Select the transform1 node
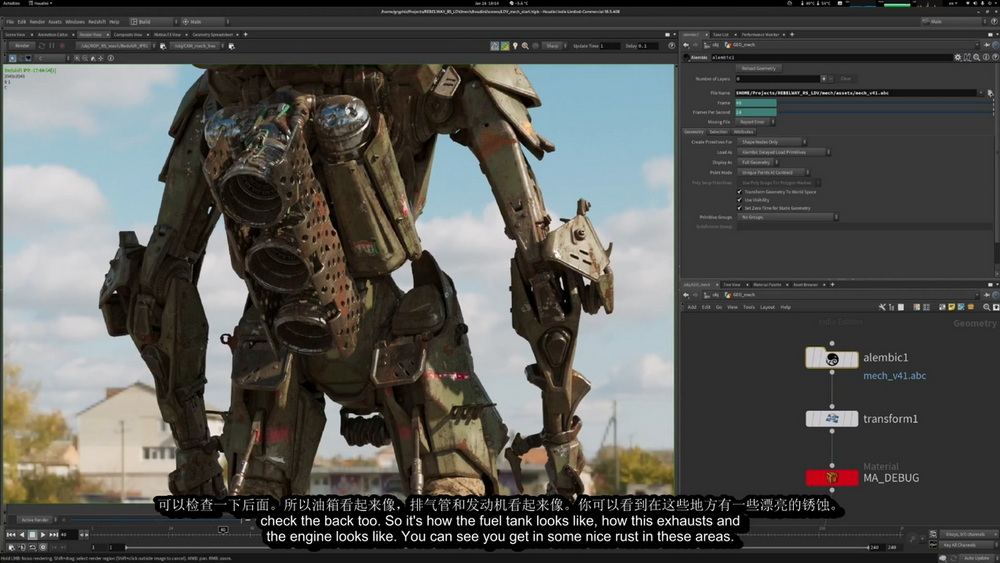 (832, 419)
